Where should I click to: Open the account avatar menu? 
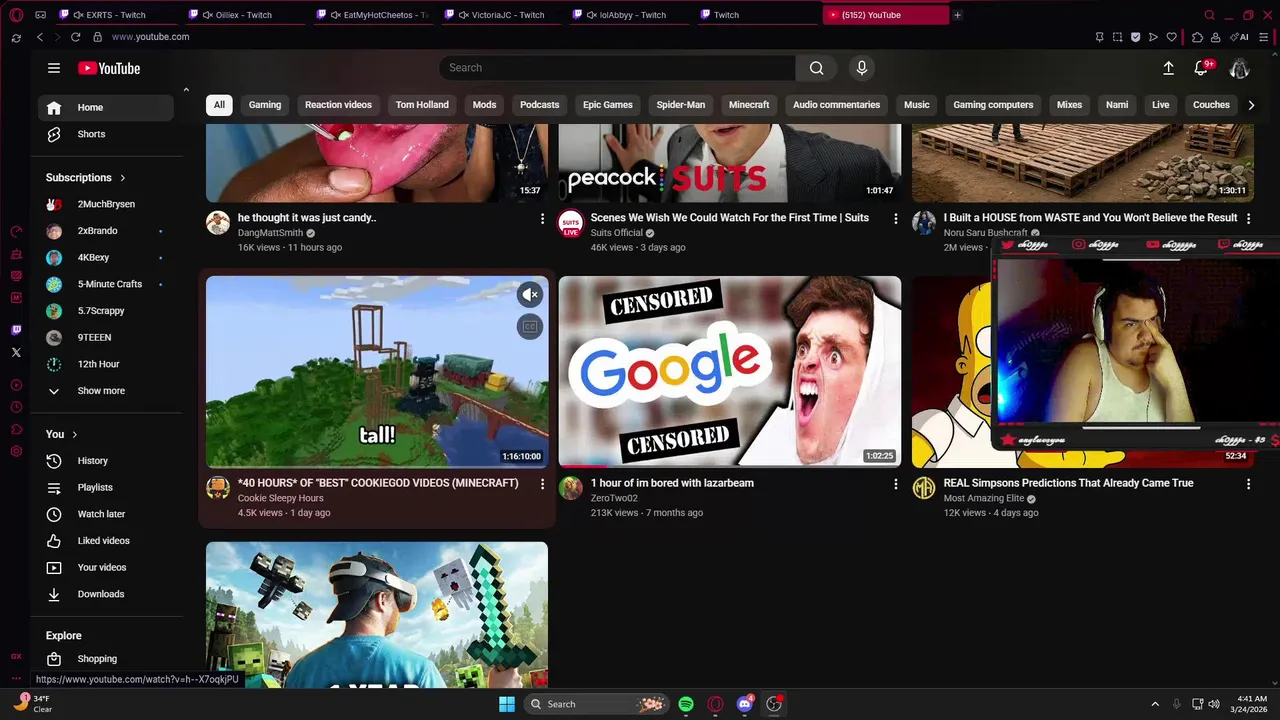tap(1239, 68)
